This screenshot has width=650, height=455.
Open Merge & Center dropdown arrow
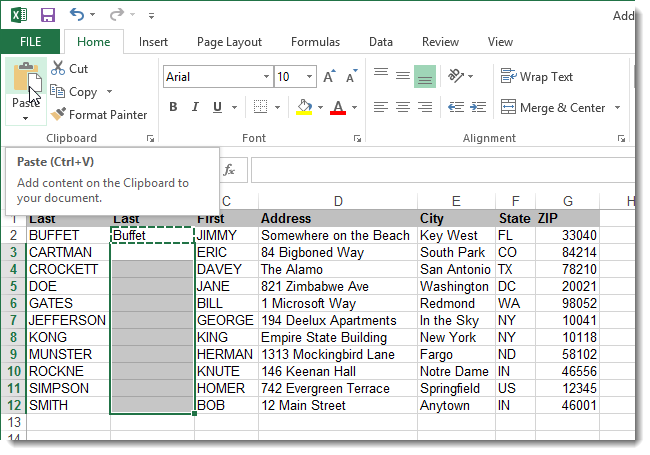click(x=617, y=108)
